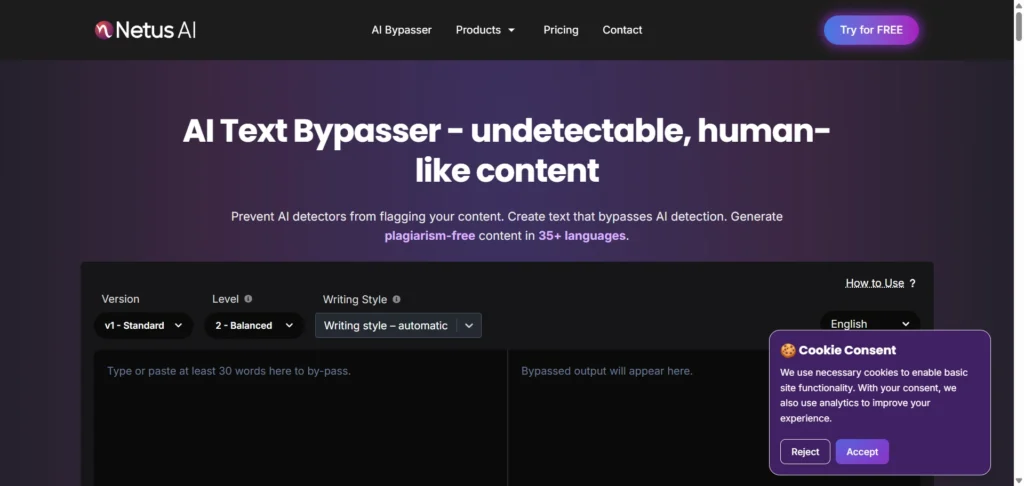Click the question mark help icon
The height and width of the screenshot is (486, 1024).
(x=912, y=283)
